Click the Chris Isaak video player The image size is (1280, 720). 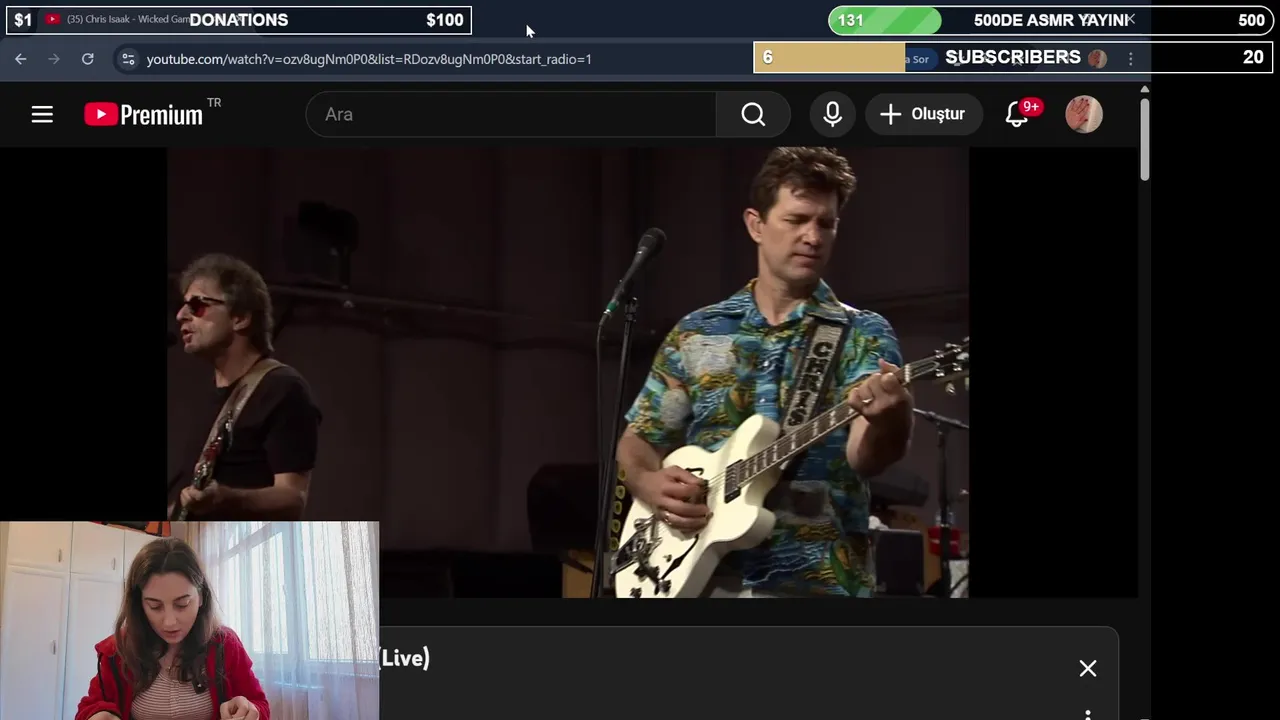[568, 372]
